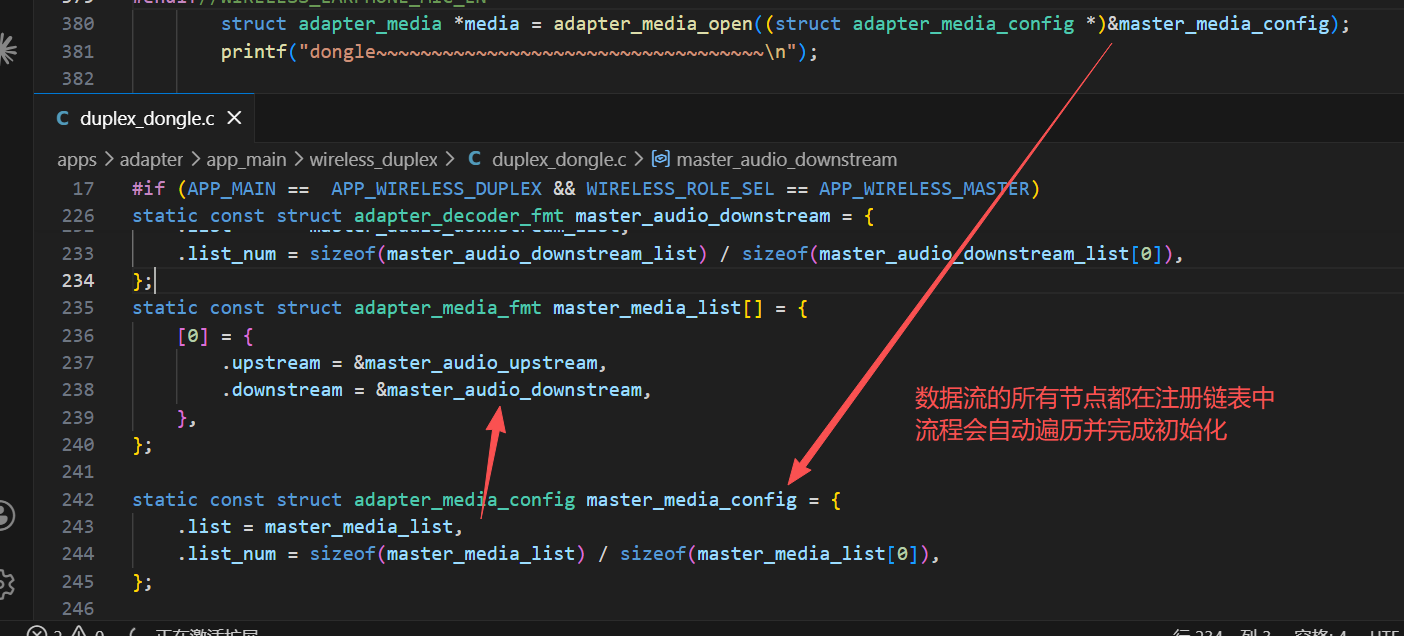Select line number 242 in gutter
This screenshot has width=1404, height=636.
(78, 499)
